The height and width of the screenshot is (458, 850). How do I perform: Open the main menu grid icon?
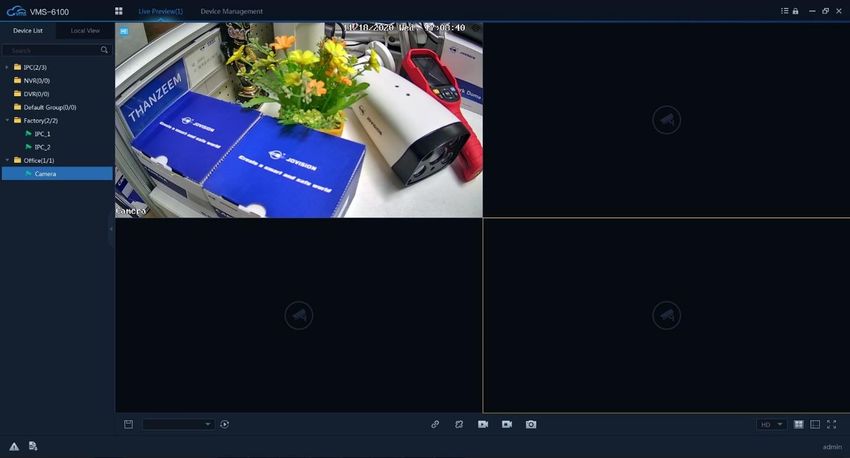[119, 11]
